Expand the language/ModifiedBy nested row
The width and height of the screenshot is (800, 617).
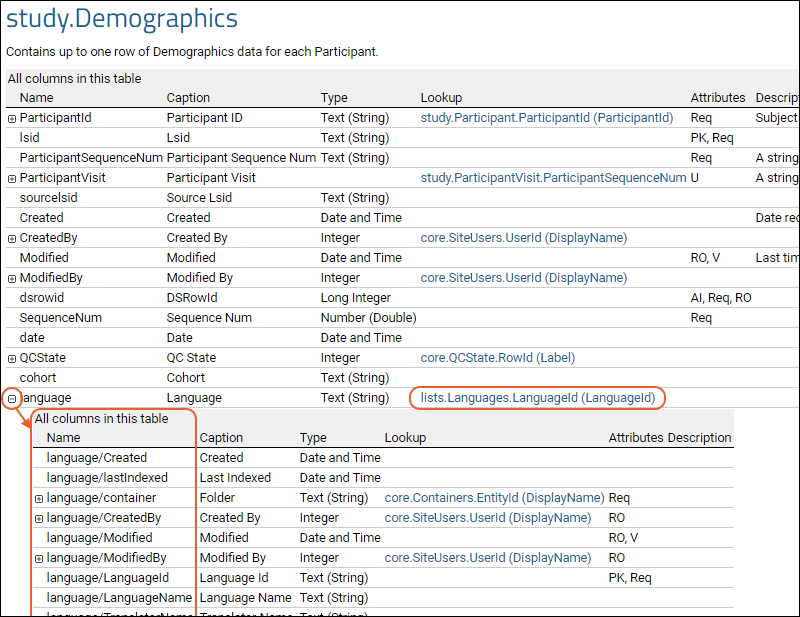39,558
